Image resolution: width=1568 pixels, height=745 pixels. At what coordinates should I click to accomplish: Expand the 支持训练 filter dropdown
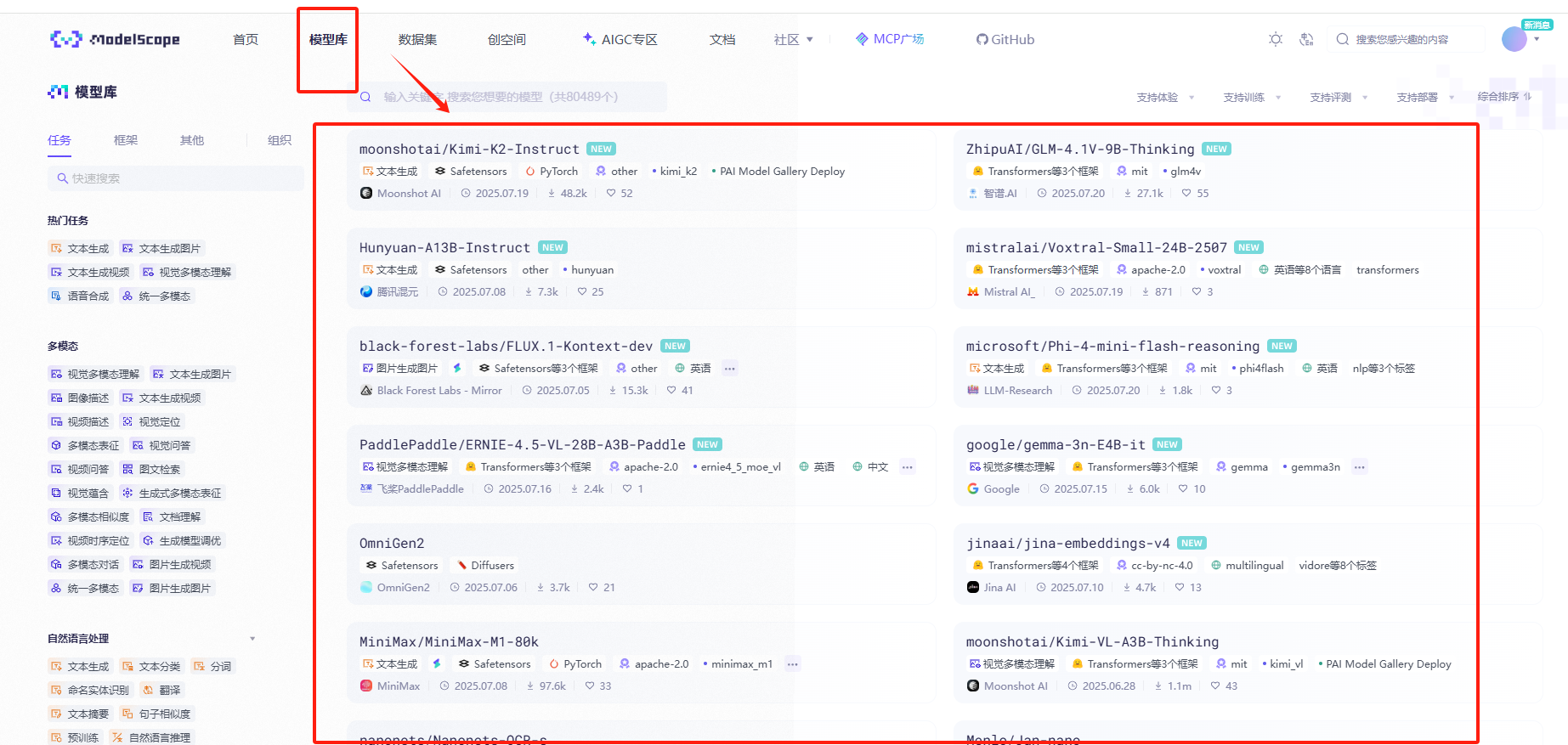point(1252,97)
